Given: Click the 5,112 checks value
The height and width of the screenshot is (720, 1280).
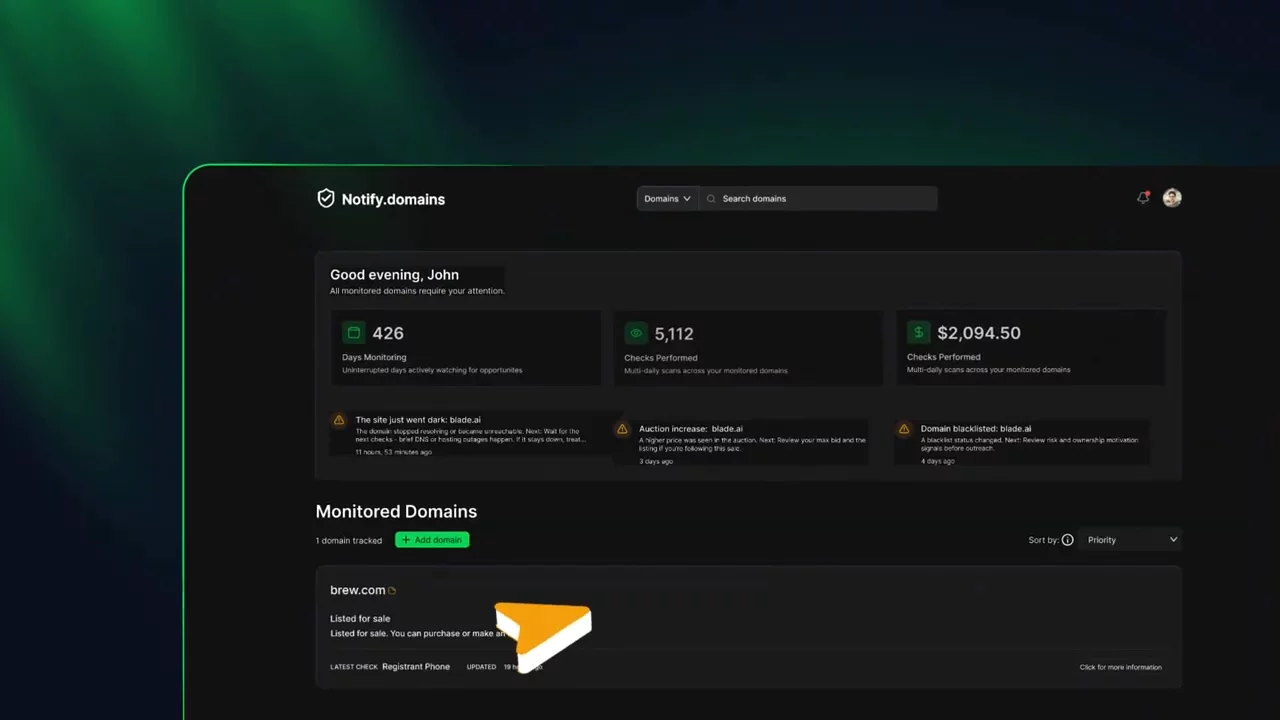Looking at the screenshot, I should point(674,334).
